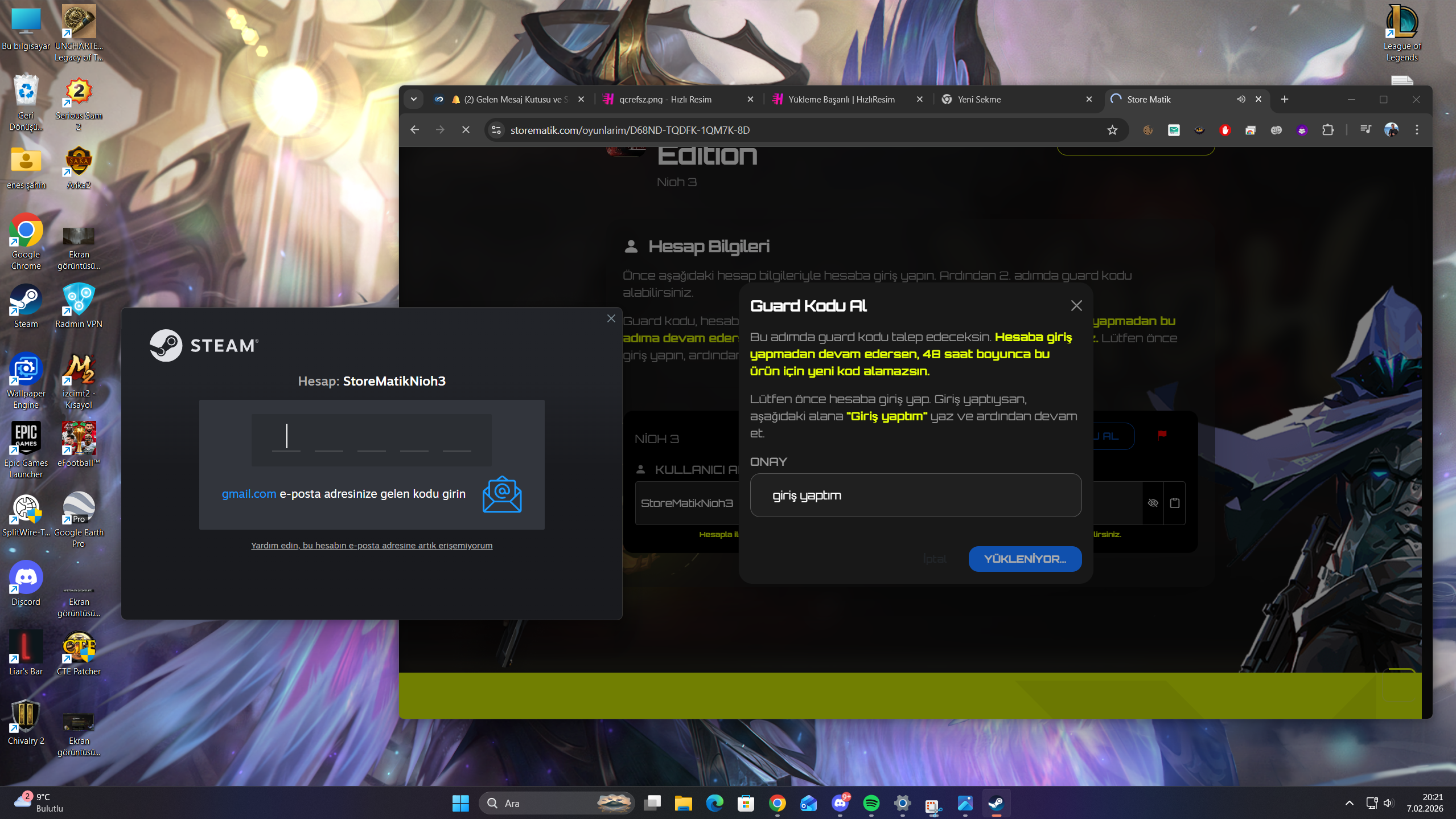Select the Bu bilgisayar desktop icon
The image size is (1456, 819).
click(x=26, y=29)
